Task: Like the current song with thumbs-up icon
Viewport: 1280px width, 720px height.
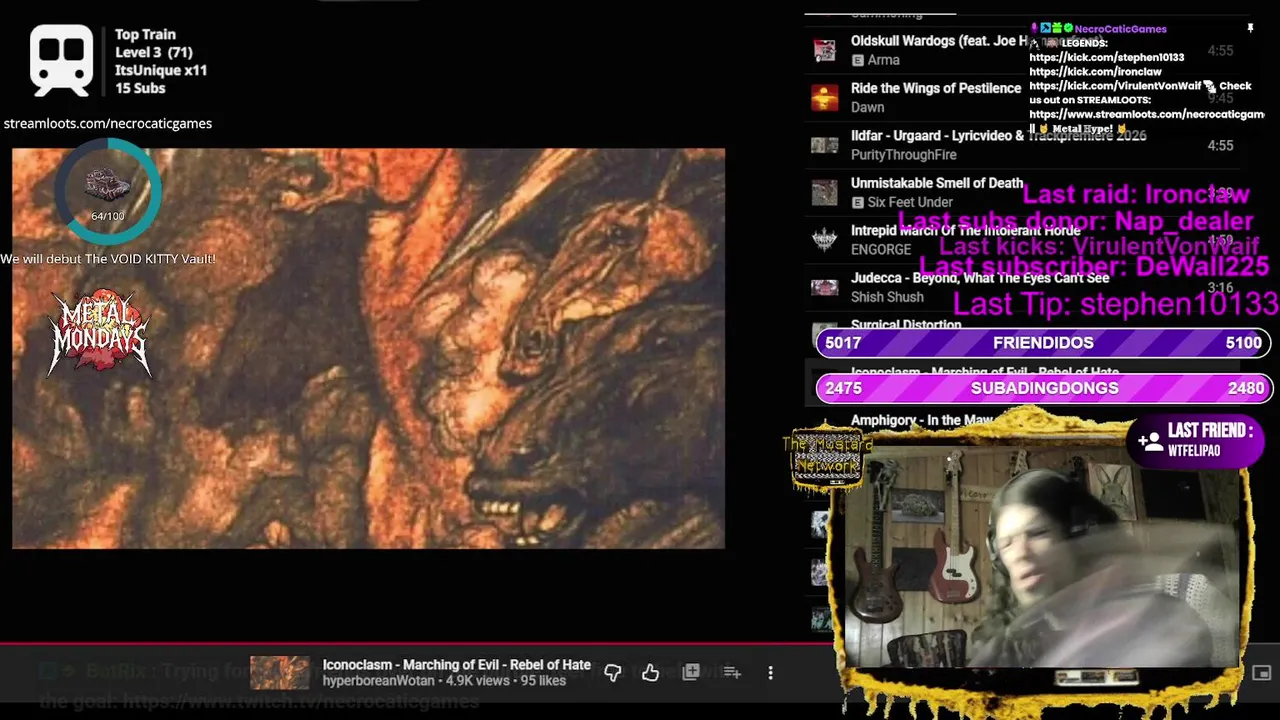Action: pos(651,673)
